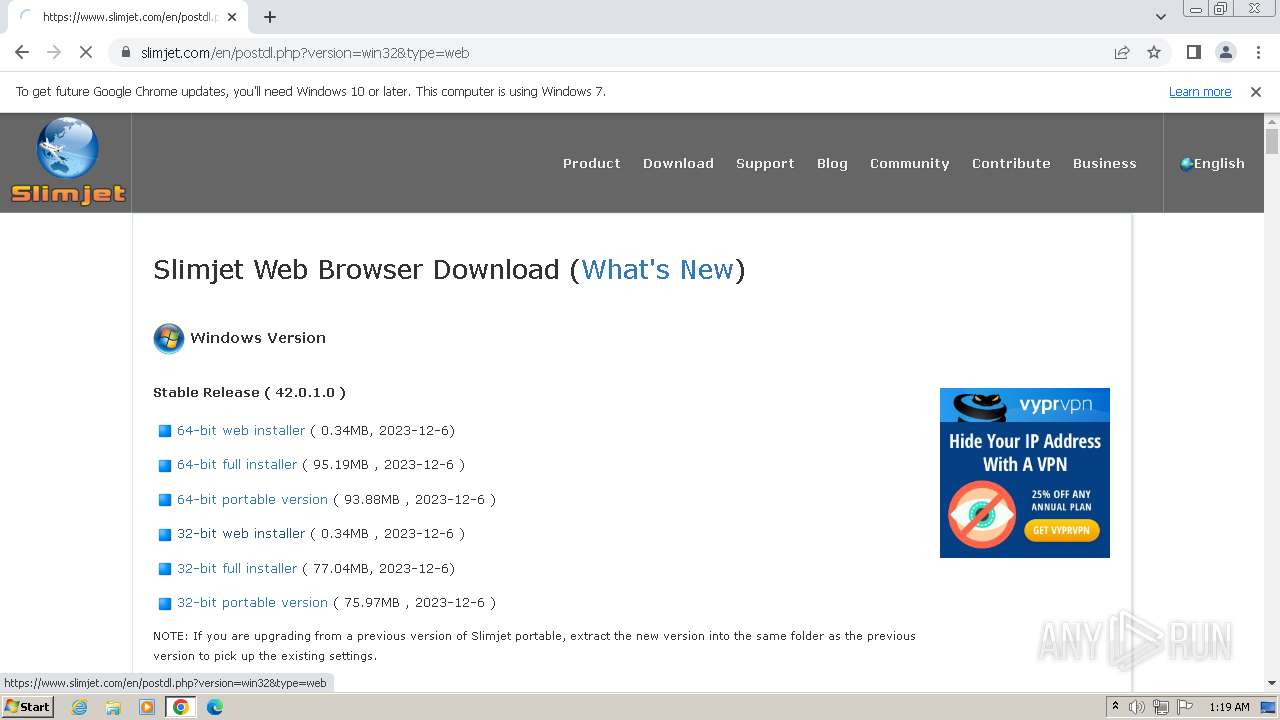The image size is (1280, 720).
Task: Open the What's New link
Action: coord(657,270)
